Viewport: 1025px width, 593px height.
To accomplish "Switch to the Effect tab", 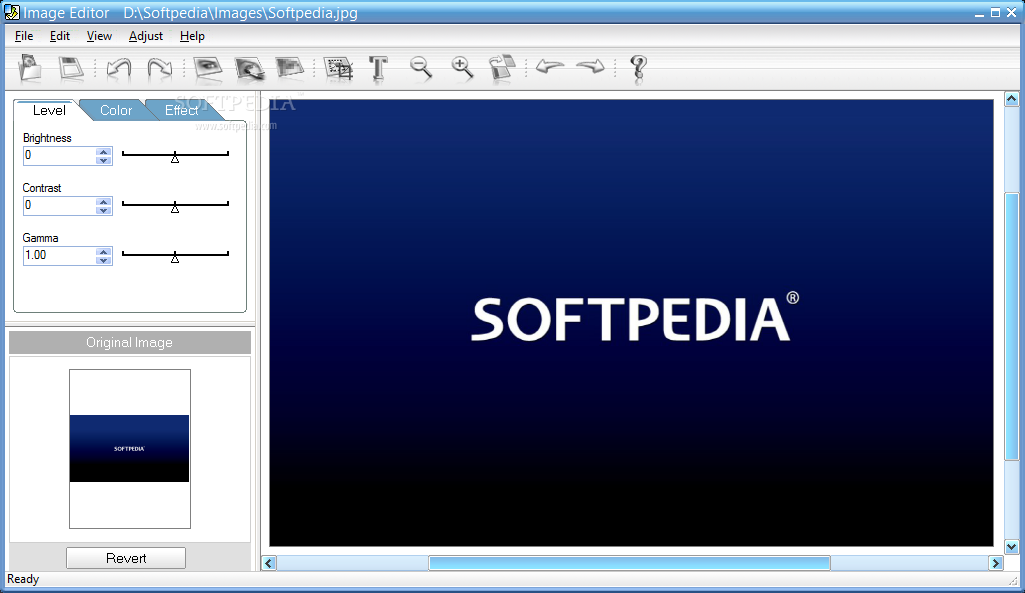I will [182, 110].
